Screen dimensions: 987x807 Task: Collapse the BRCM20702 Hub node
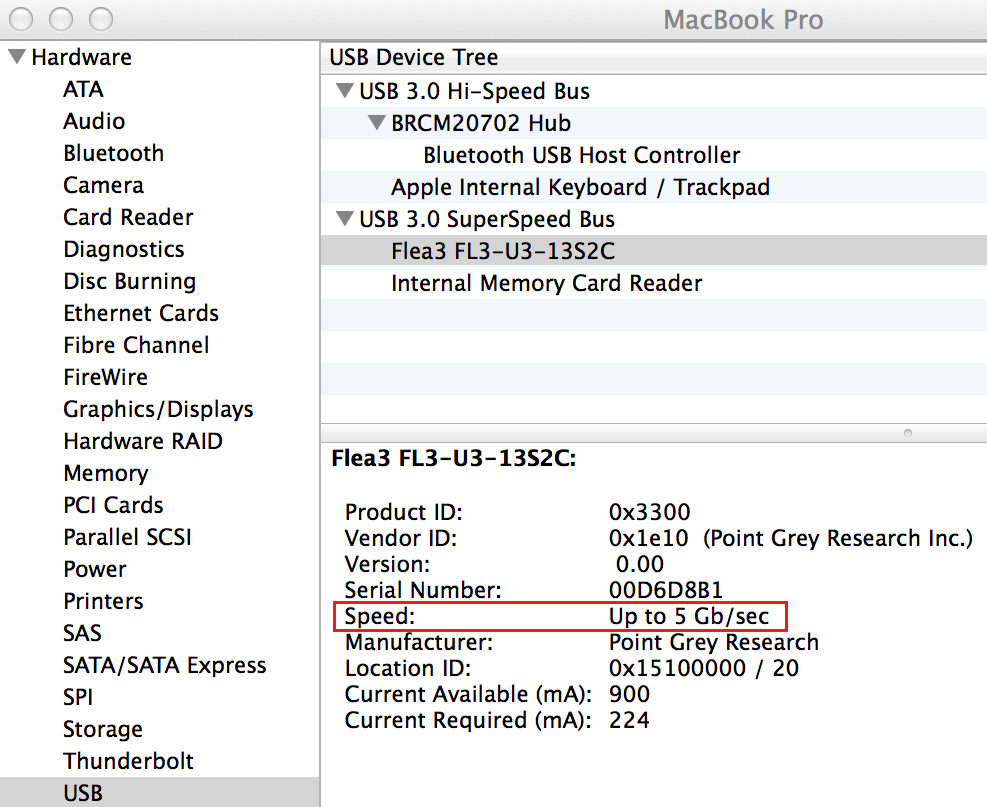(x=376, y=122)
